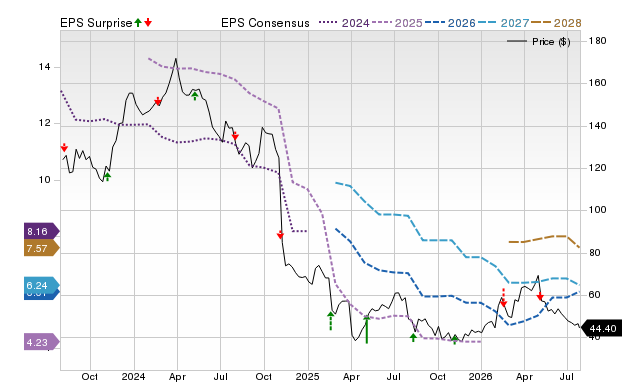Click the green surprise arrow between Oct and 2024
The image size is (640, 382).
point(107,177)
